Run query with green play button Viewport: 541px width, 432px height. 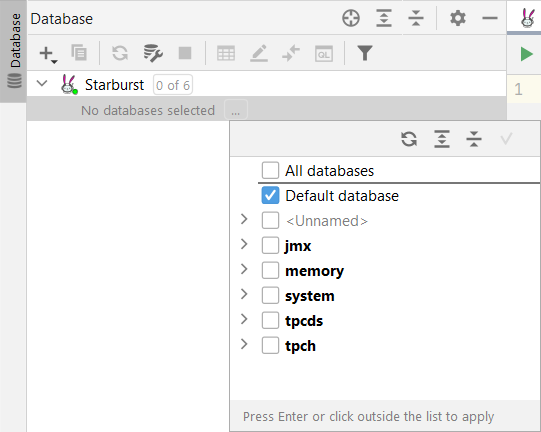coord(527,55)
